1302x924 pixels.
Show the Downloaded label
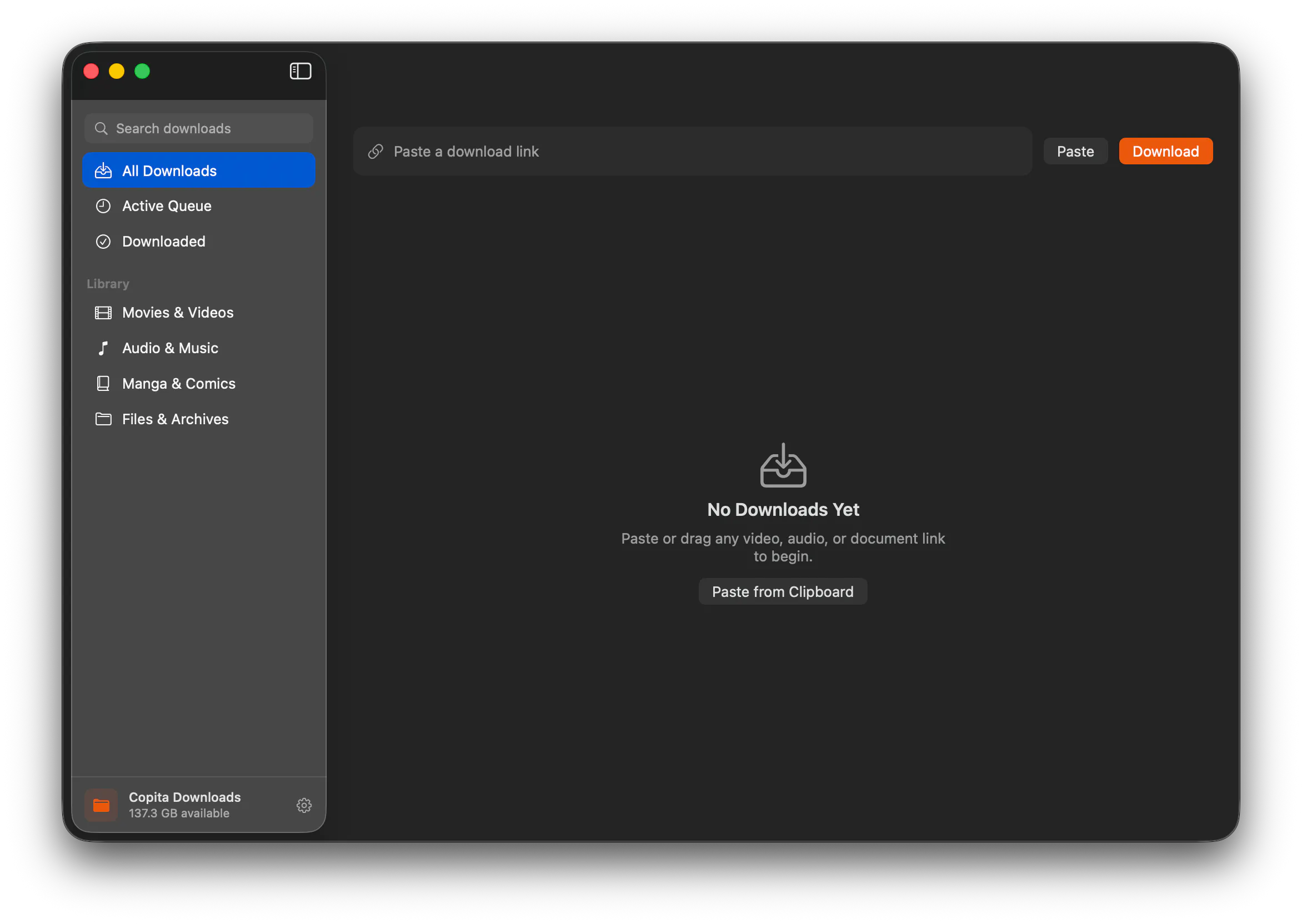[164, 241]
